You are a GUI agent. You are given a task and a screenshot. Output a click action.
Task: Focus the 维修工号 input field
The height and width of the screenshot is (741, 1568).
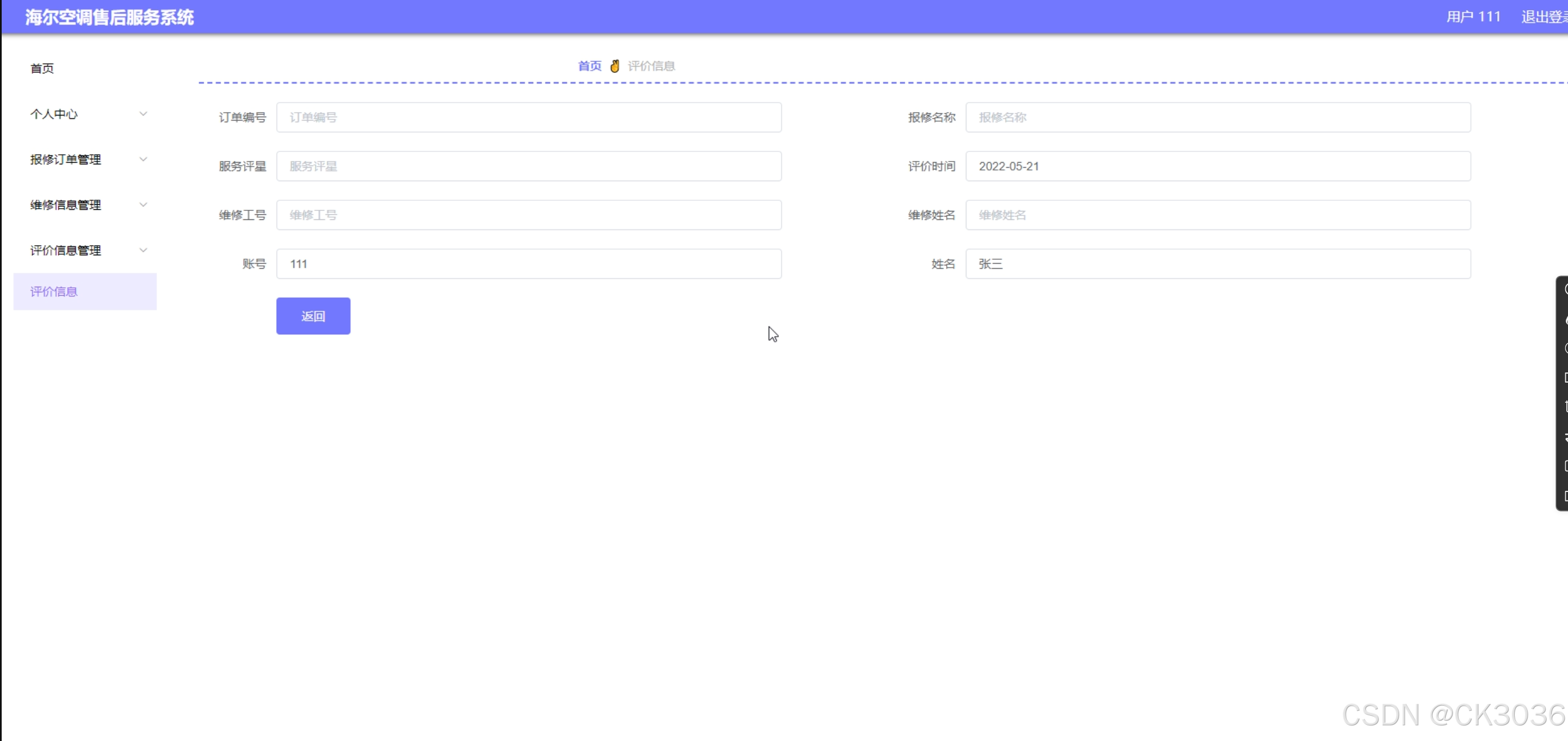(x=528, y=215)
